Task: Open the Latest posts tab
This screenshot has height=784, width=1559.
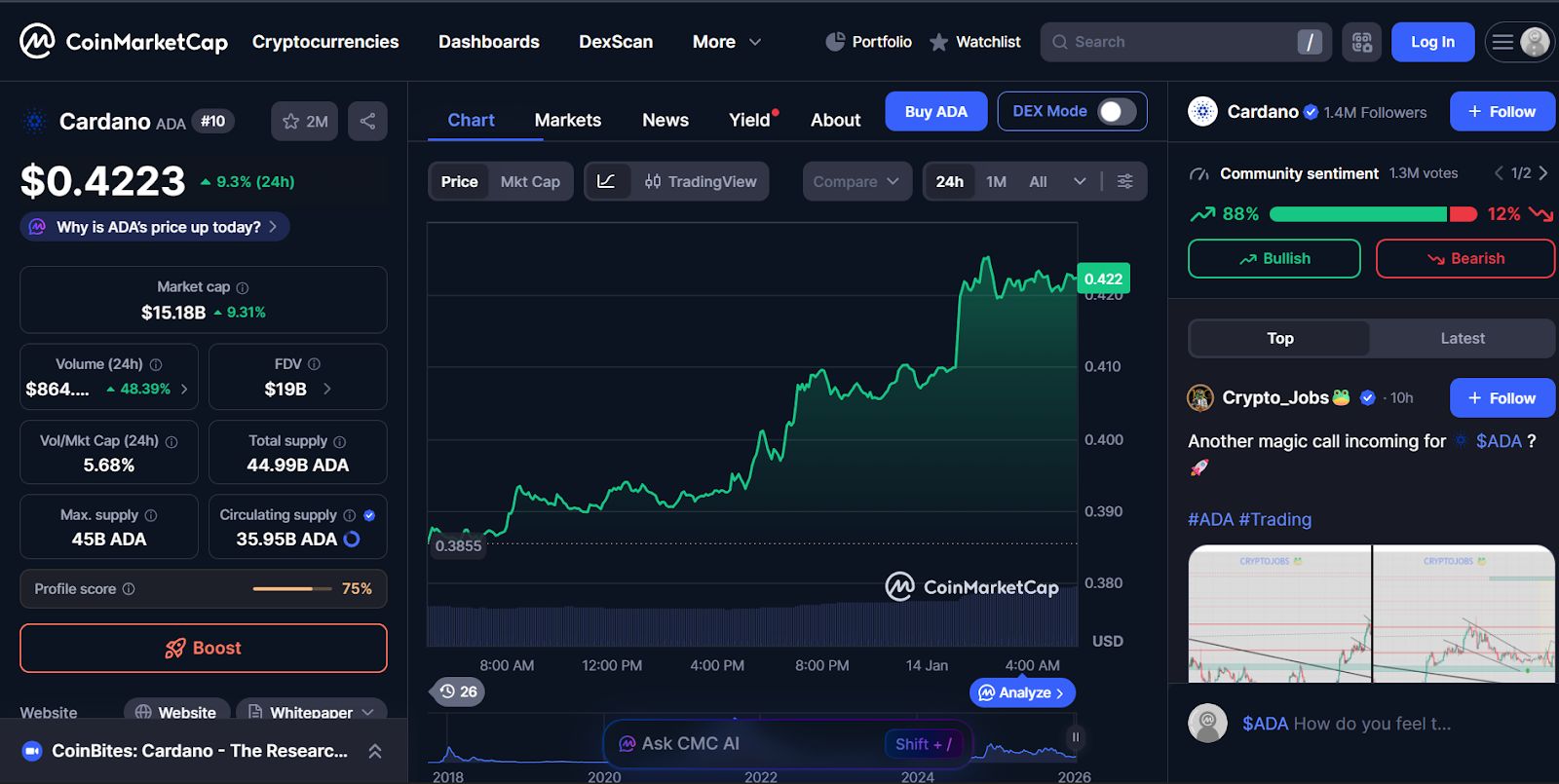Action: point(1462,338)
